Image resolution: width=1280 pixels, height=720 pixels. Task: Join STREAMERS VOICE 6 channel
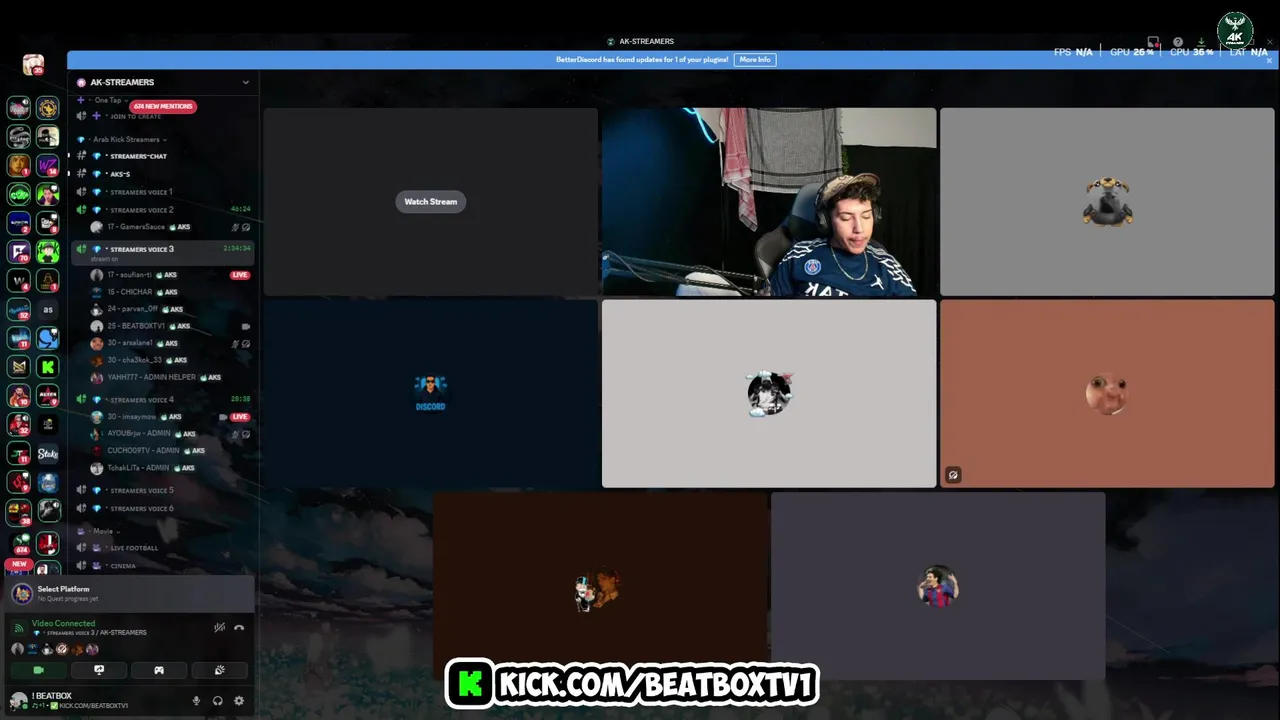coord(162,508)
